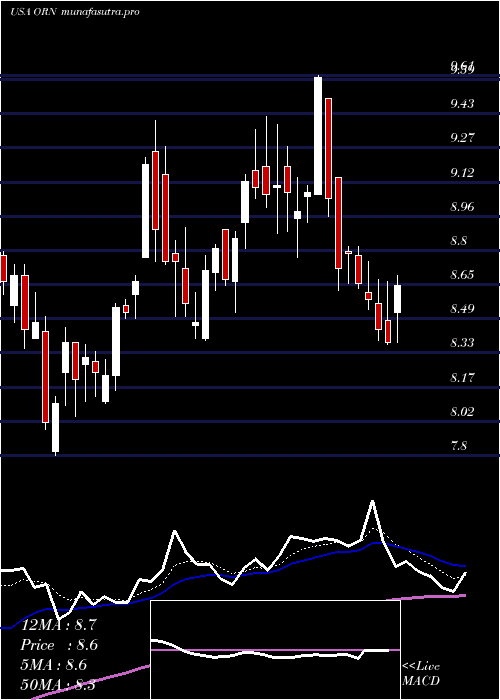Image resolution: width=500 pixels, height=700 pixels.
Task: Click the 12MA : 8.7 legend text
Action: coord(59,625)
